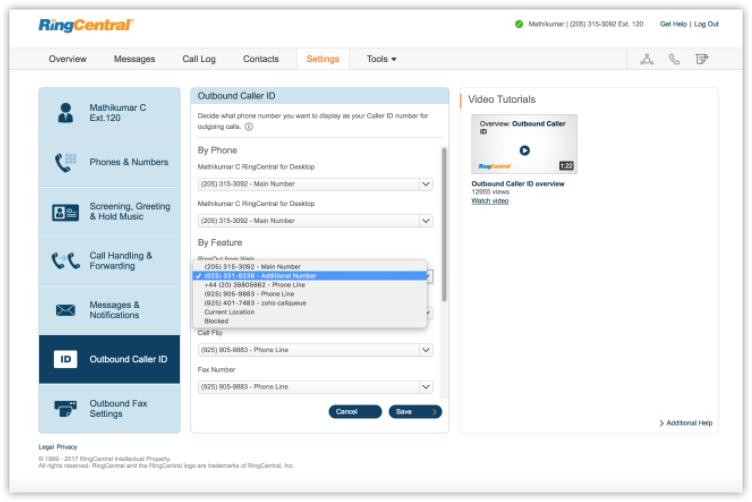Click the green online status indicator
Image resolution: width=752 pixels, height=502 pixels.
point(519,24)
